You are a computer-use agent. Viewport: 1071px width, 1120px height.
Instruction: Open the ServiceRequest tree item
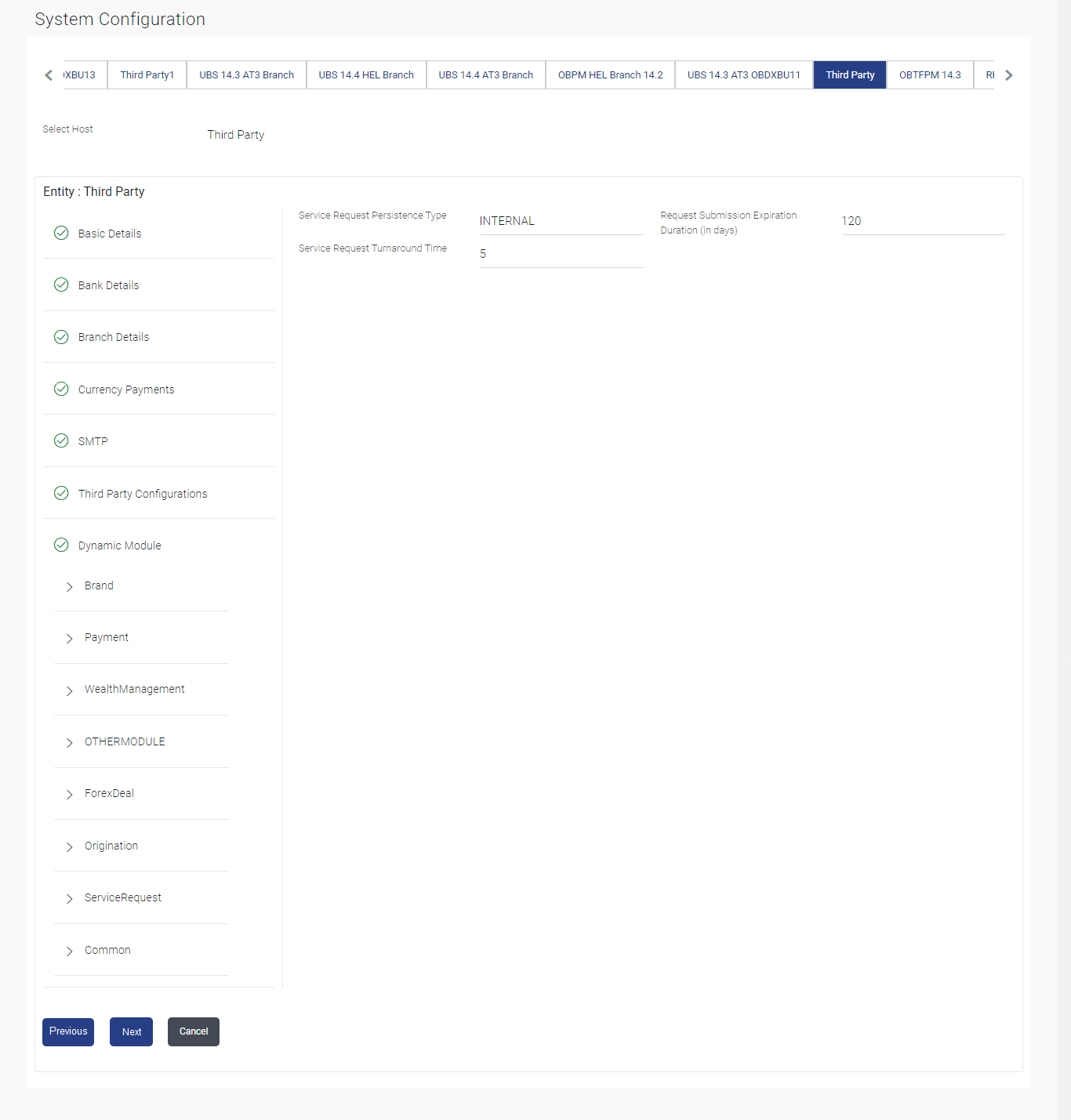tap(123, 897)
